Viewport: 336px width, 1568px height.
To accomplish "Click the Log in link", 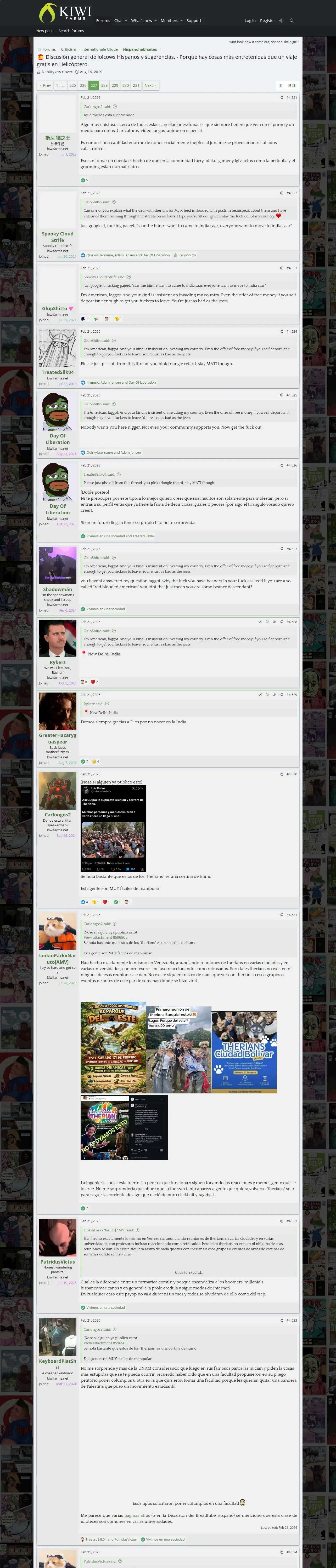I will (250, 21).
